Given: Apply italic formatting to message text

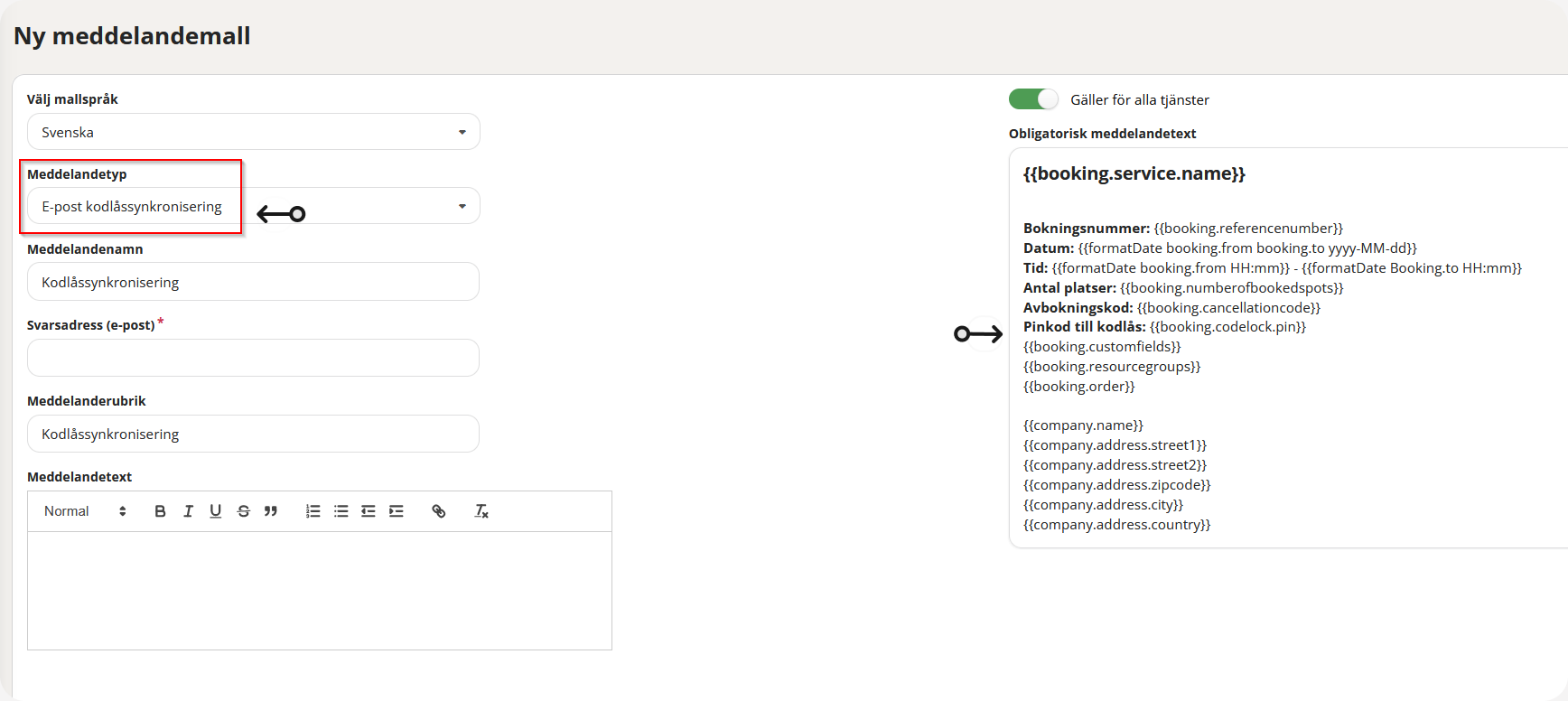Looking at the screenshot, I should 188,511.
